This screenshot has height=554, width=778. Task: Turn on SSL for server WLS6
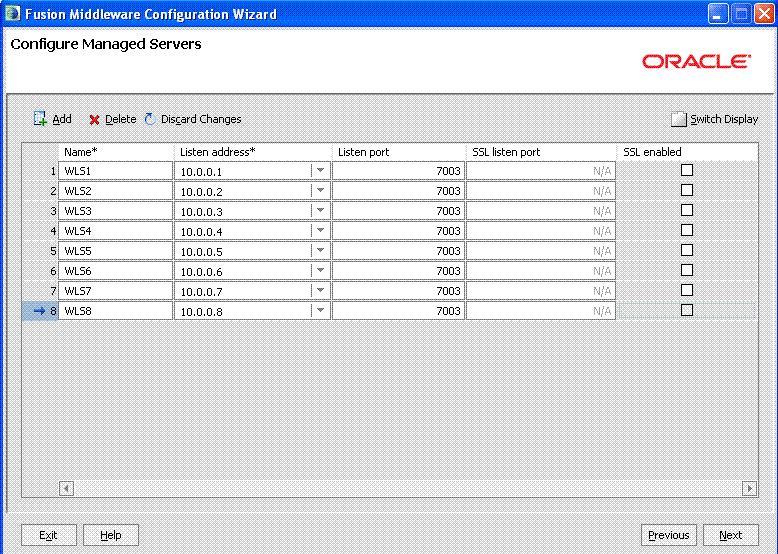[687, 270]
